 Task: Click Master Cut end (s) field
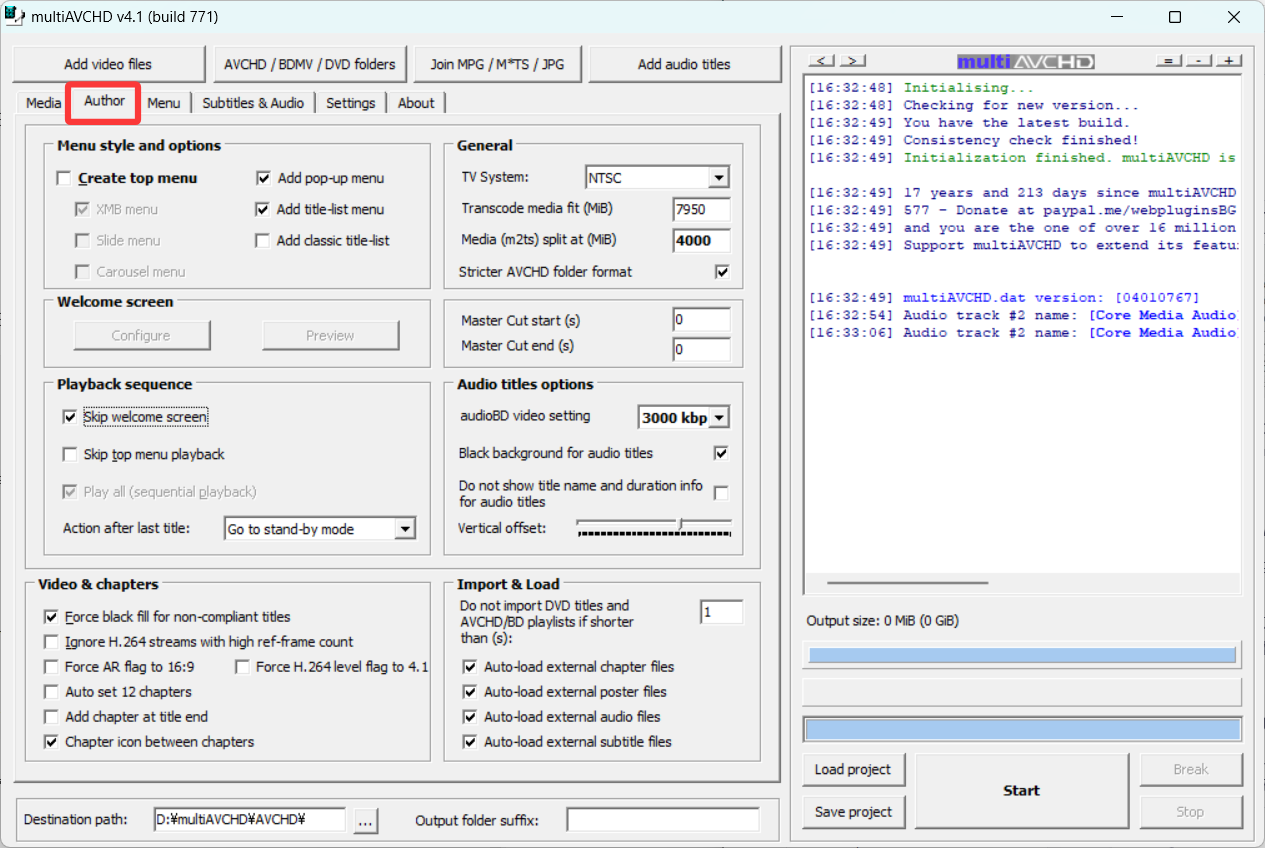pyautogui.click(x=701, y=350)
